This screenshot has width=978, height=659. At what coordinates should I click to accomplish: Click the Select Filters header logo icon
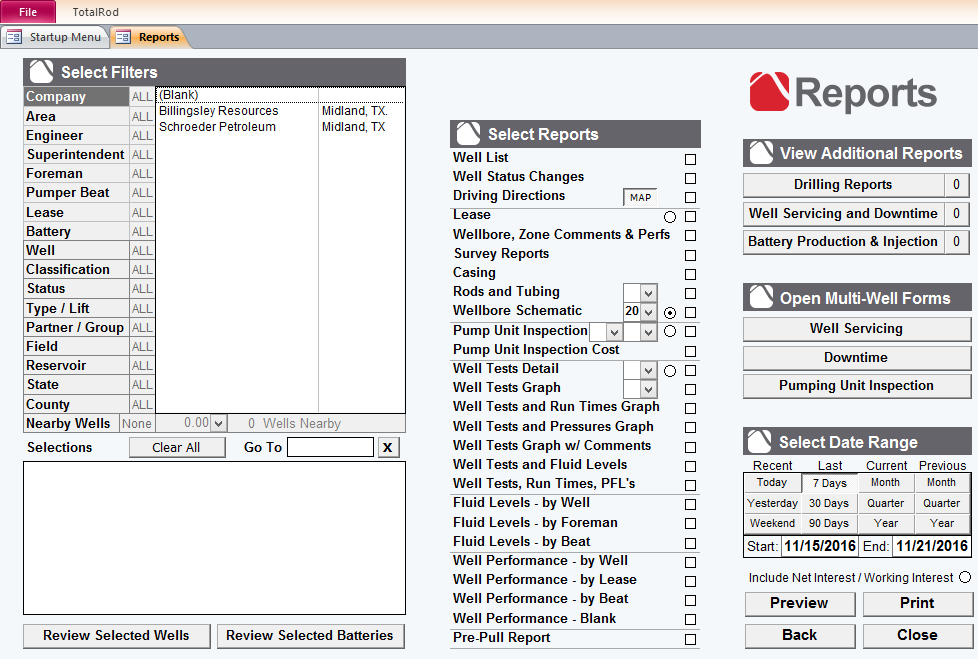tap(41, 72)
